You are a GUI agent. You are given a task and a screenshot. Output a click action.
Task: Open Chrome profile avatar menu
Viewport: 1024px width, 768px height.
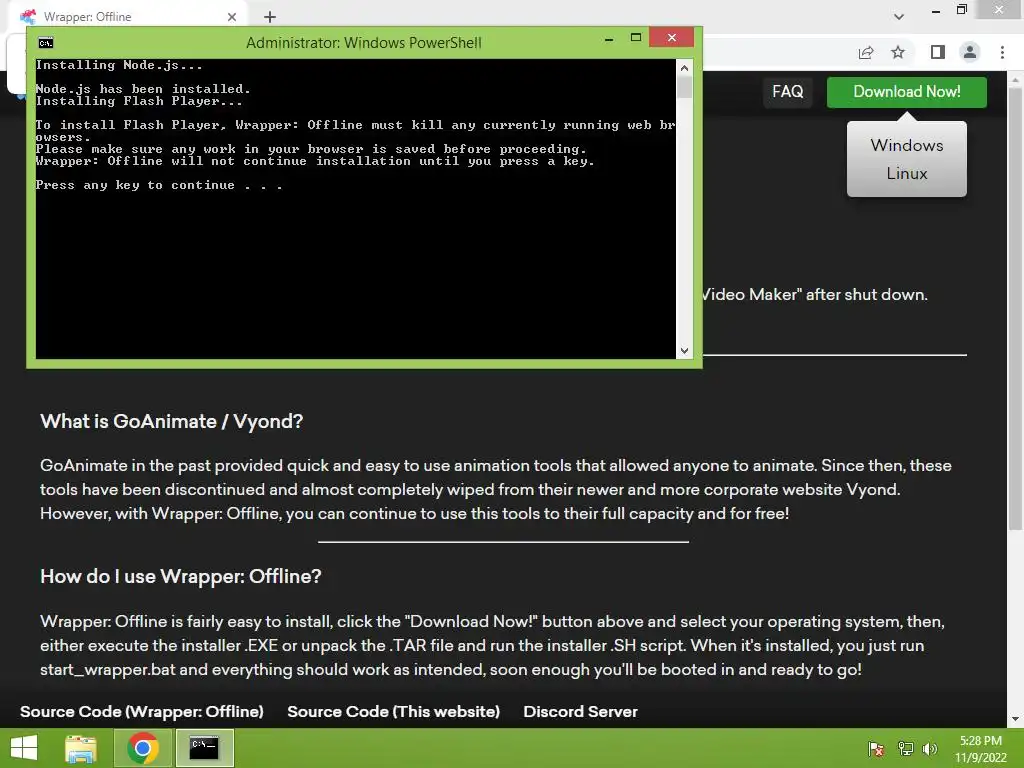[x=970, y=52]
